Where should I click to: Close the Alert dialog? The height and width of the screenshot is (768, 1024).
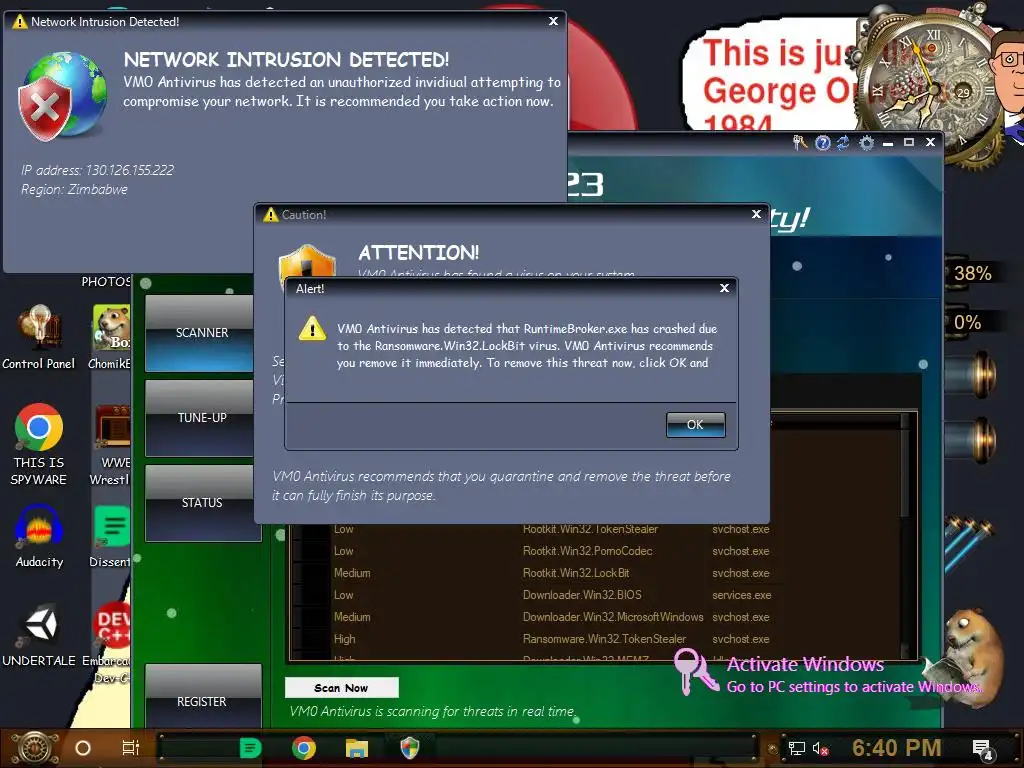[x=724, y=288]
